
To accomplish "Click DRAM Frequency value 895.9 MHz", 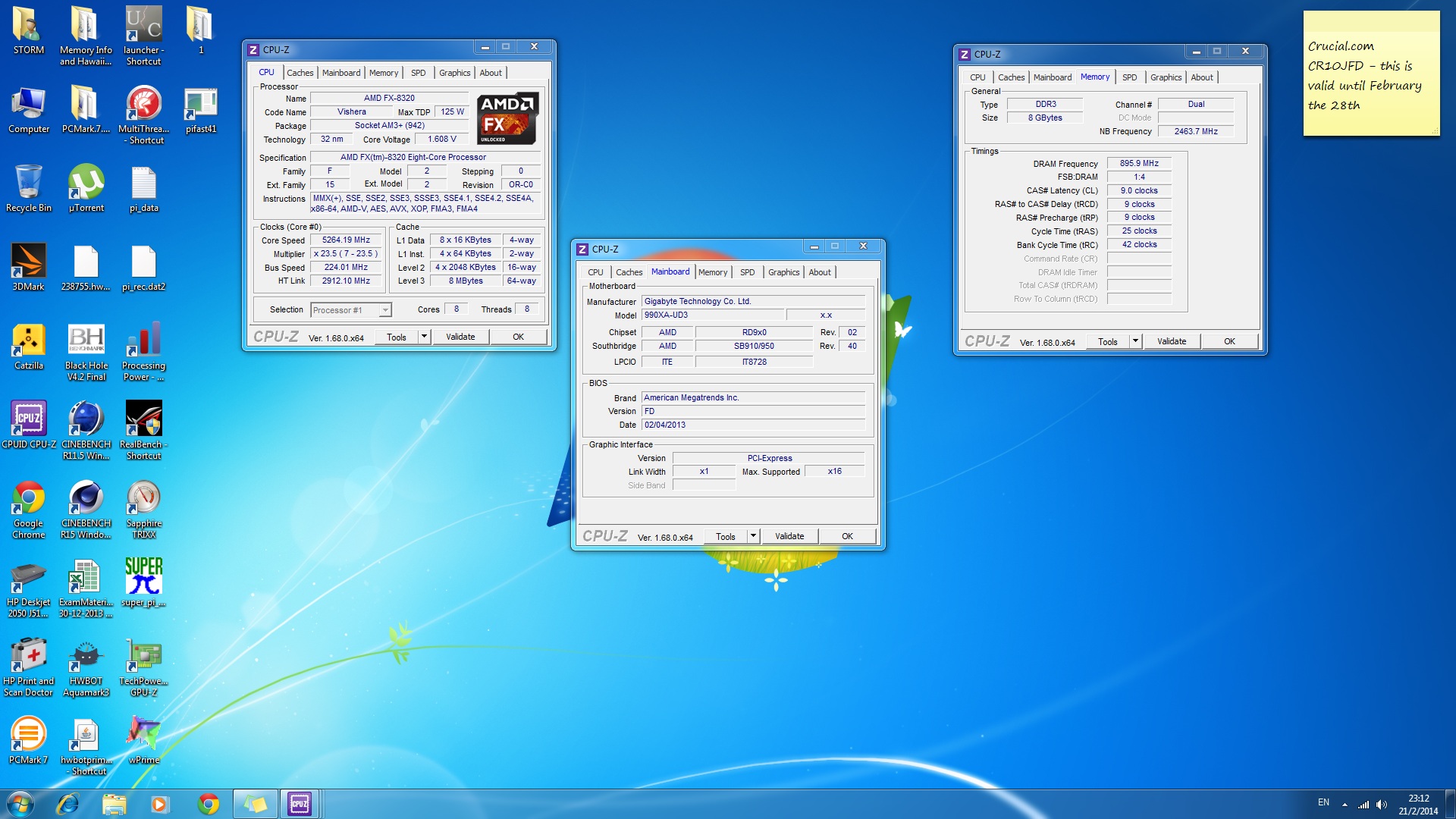I will [x=1139, y=163].
